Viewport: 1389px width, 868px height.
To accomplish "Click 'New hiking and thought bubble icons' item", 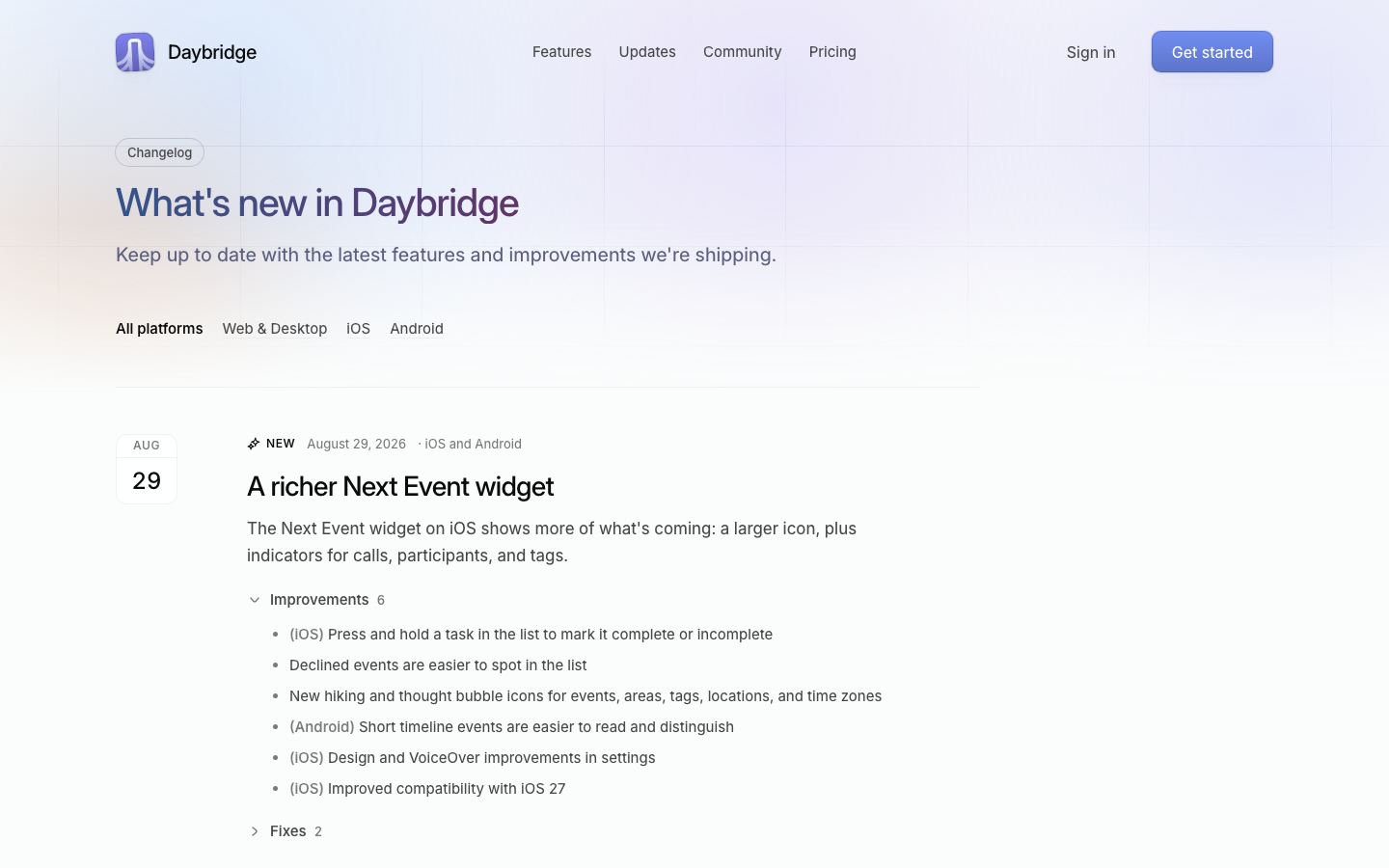I will pyautogui.click(x=586, y=696).
